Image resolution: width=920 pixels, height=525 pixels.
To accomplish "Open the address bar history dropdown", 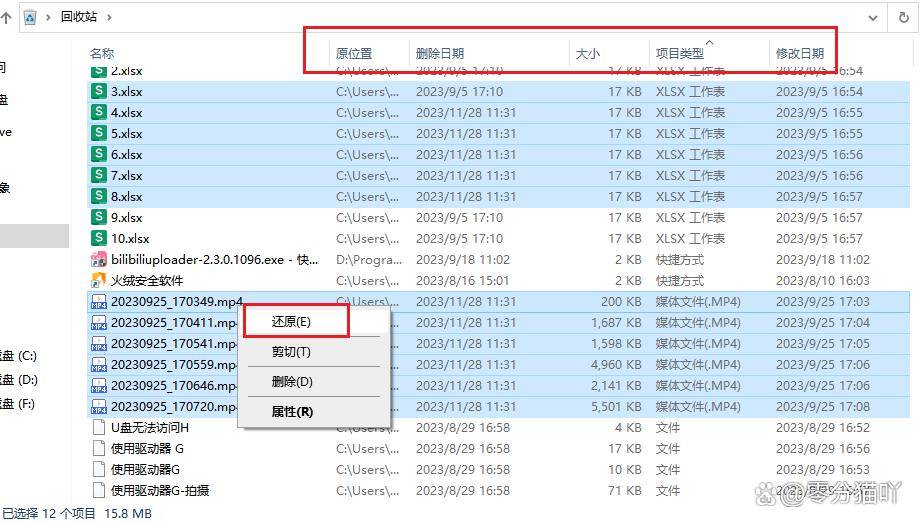I will [873, 17].
